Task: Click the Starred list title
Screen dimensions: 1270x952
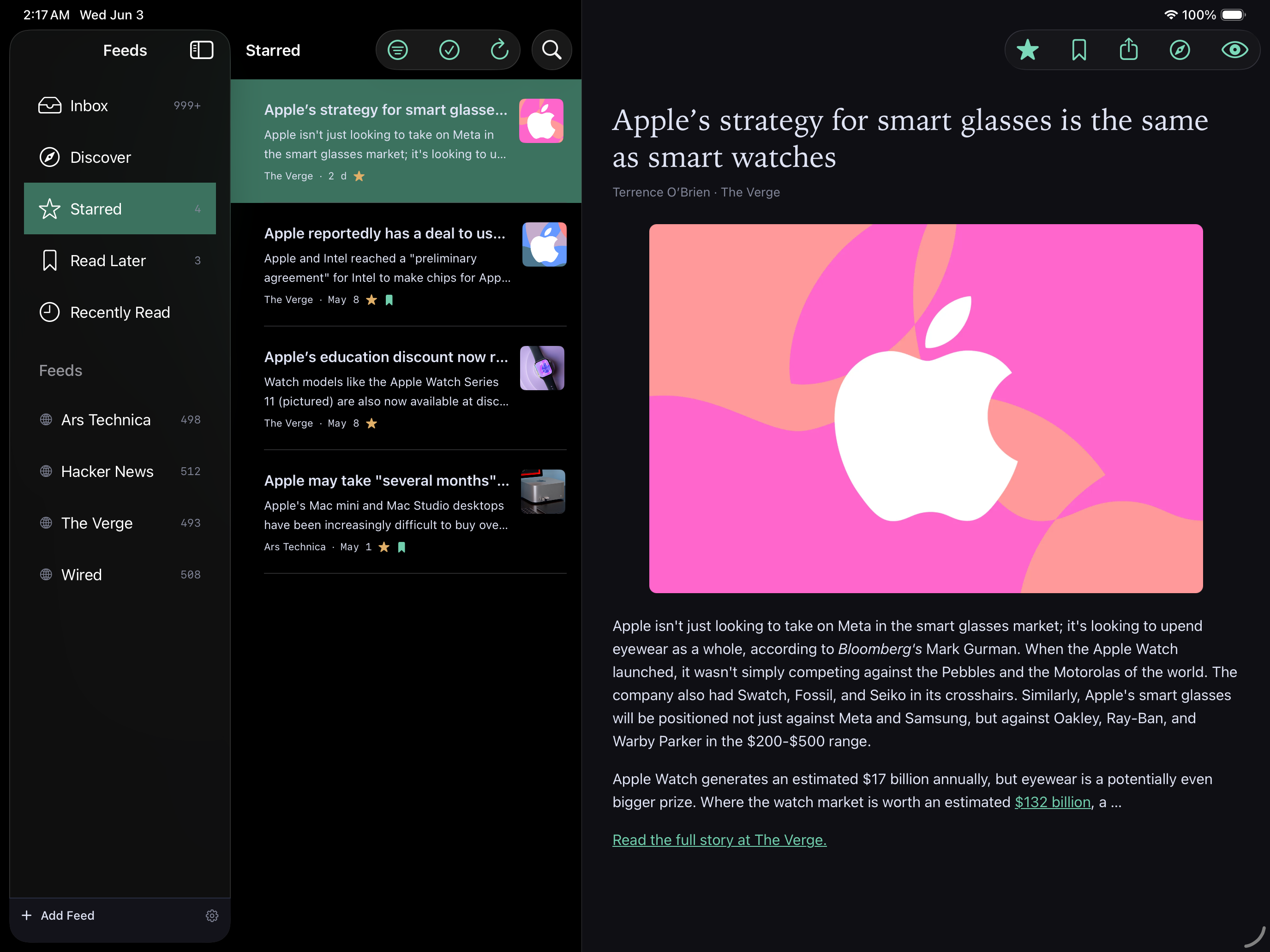Action: click(273, 50)
